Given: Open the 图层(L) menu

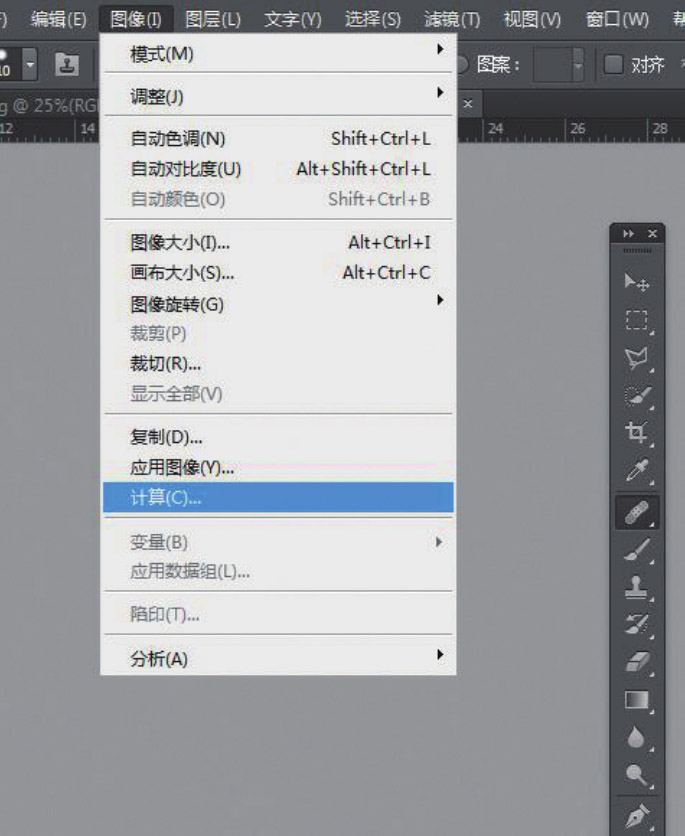Looking at the screenshot, I should click(x=213, y=19).
